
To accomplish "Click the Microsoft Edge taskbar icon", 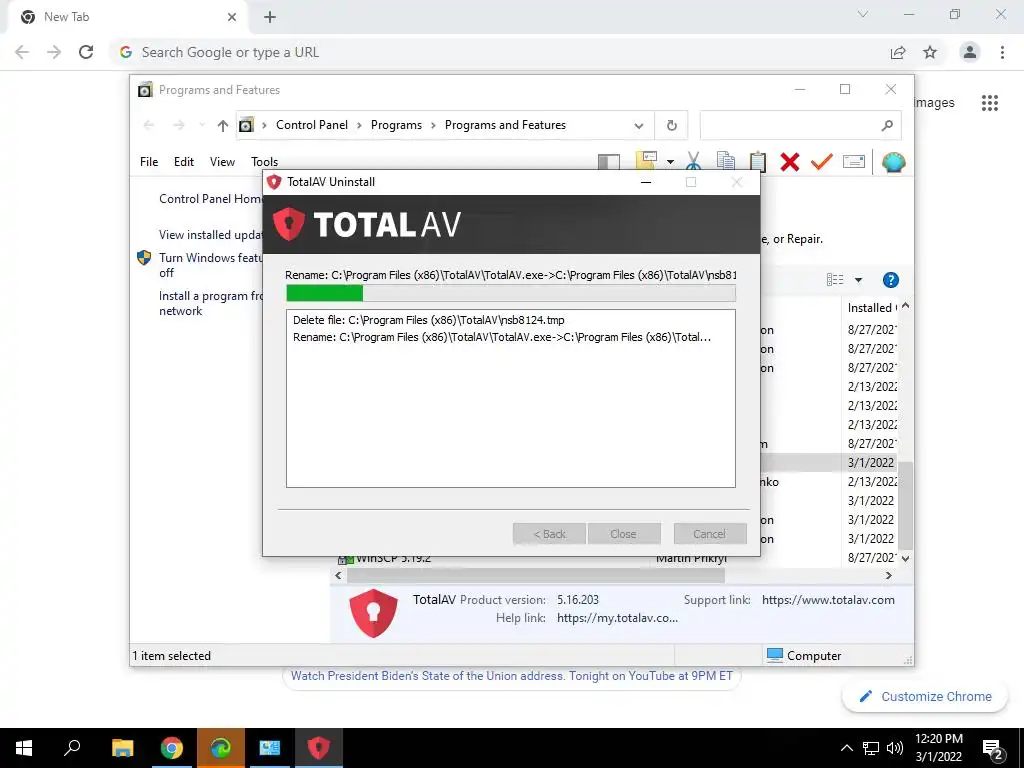I will coord(220,748).
